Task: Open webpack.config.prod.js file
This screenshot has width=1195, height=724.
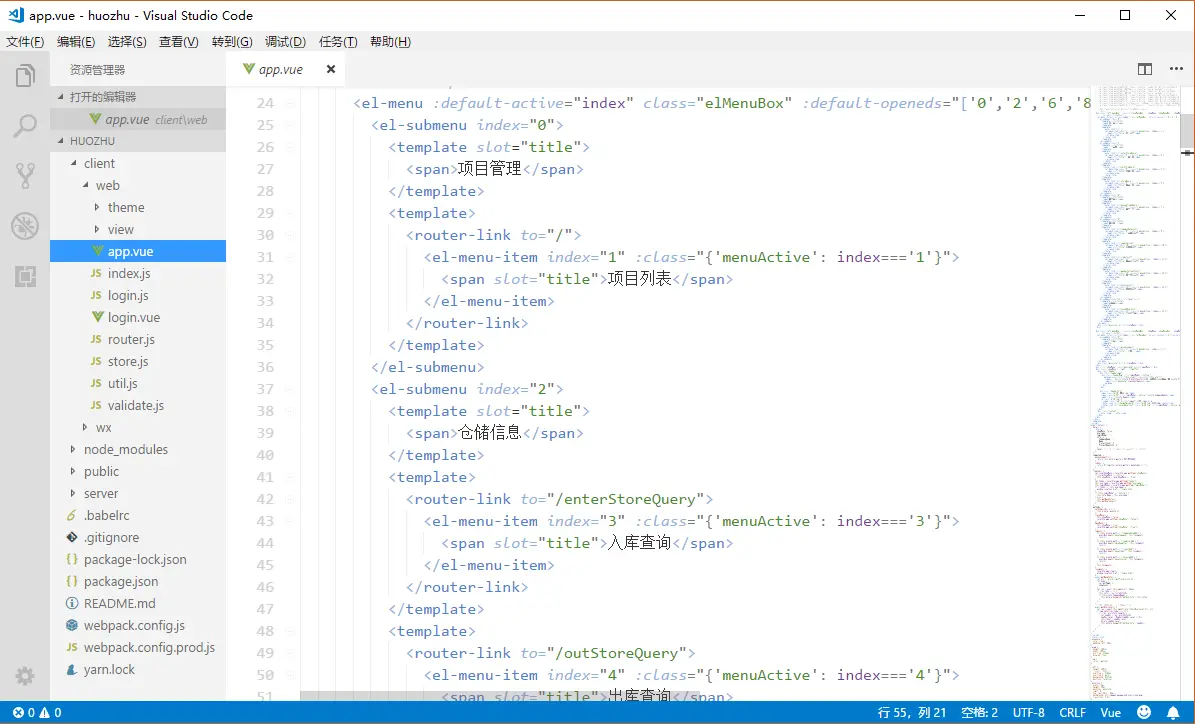Action: click(138, 648)
